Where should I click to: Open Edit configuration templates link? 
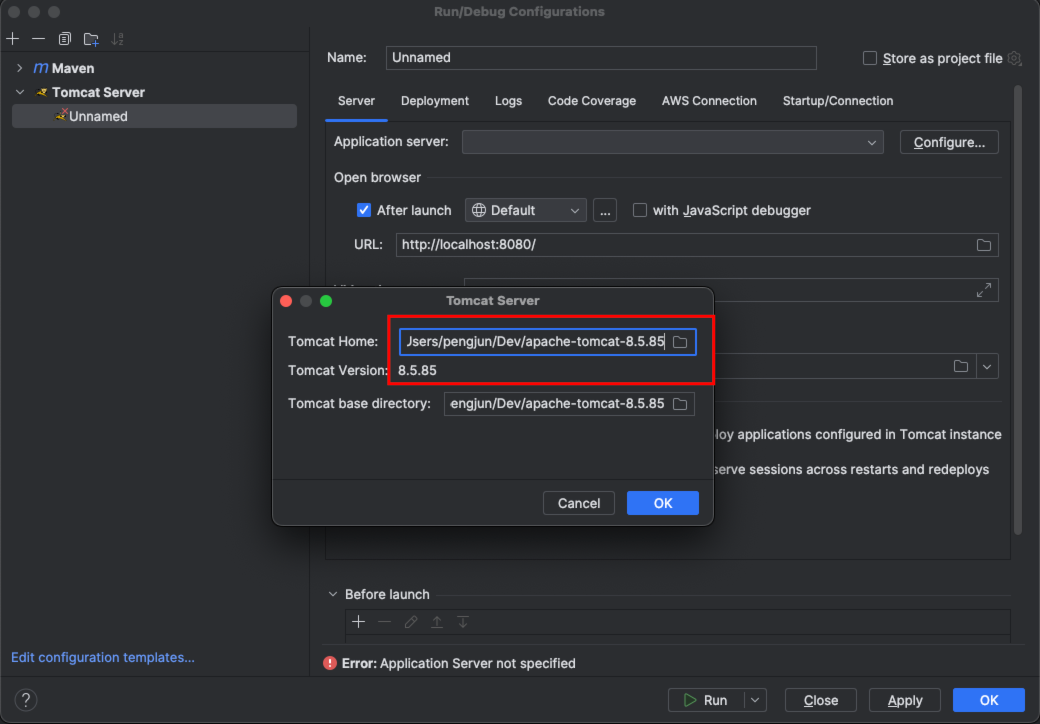click(103, 657)
